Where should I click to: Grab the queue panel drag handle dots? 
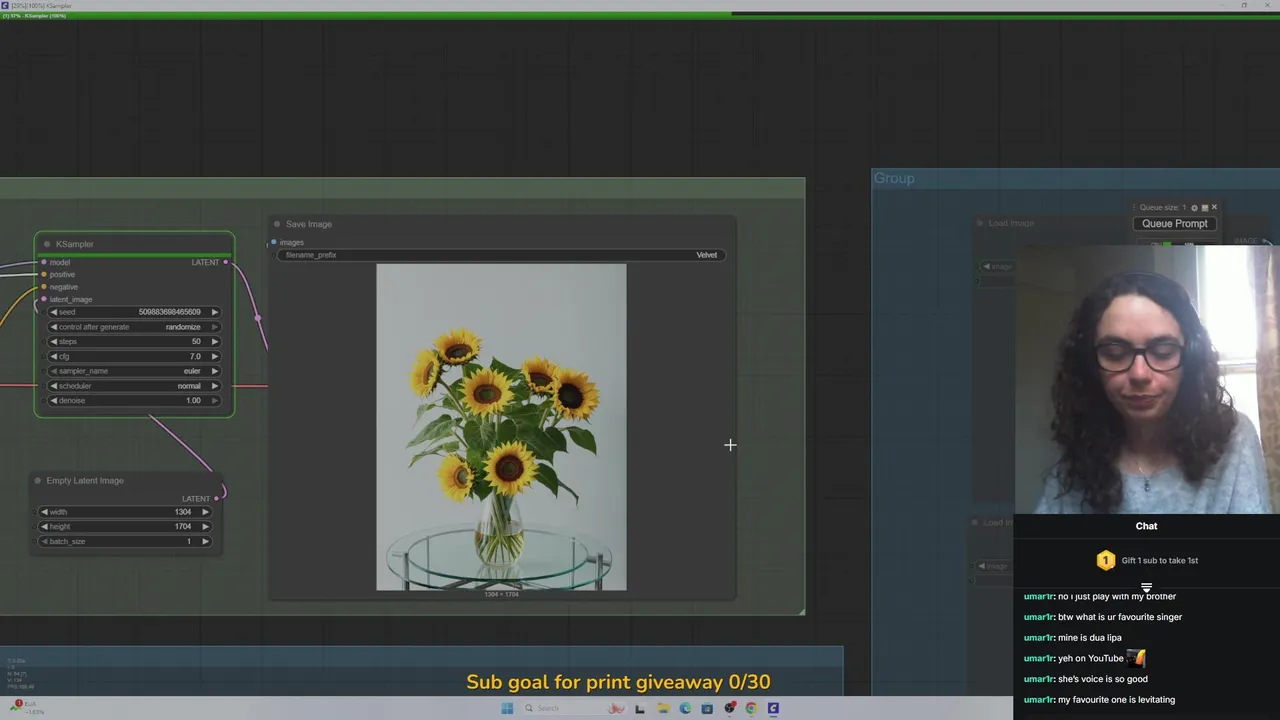click(x=1133, y=208)
